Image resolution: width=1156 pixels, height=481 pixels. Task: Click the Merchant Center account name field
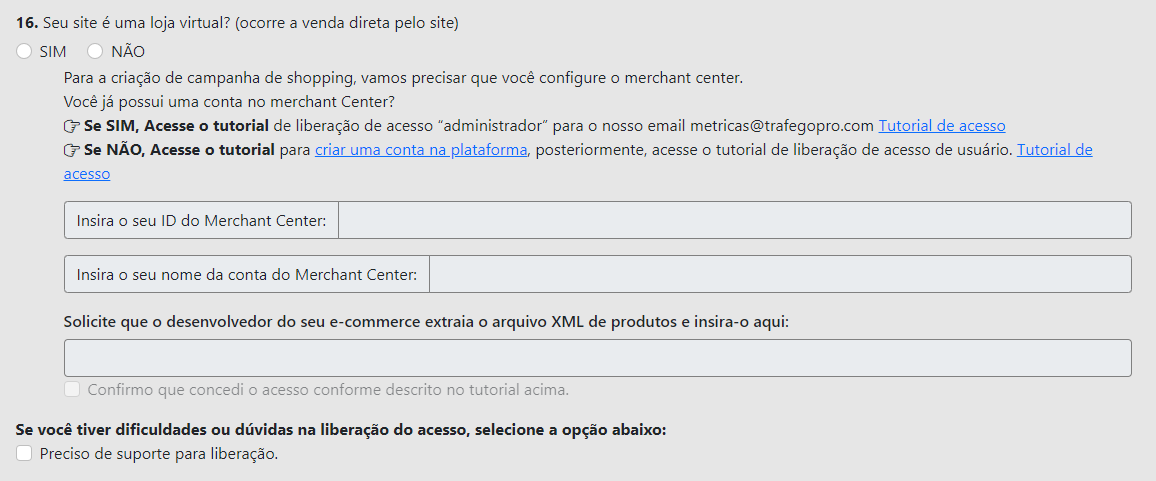pos(780,274)
